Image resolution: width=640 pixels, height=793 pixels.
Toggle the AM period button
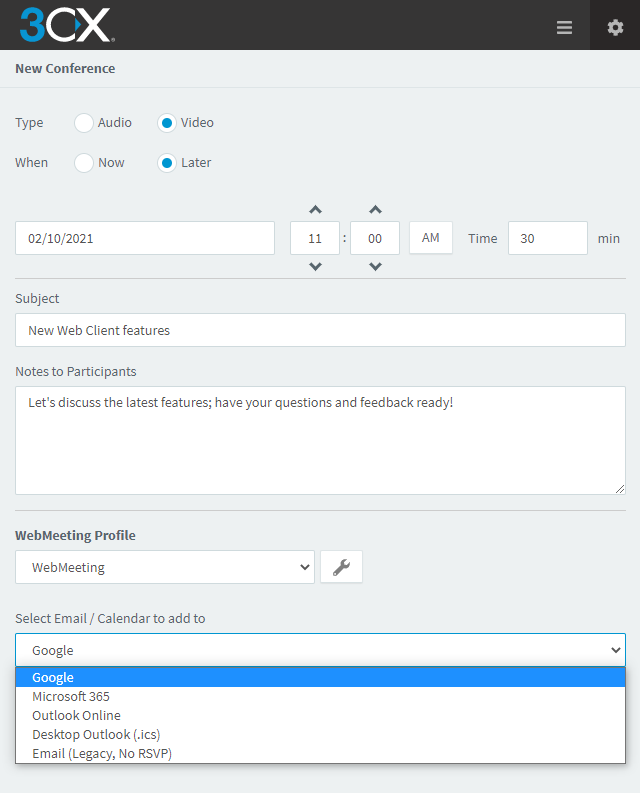(431, 238)
